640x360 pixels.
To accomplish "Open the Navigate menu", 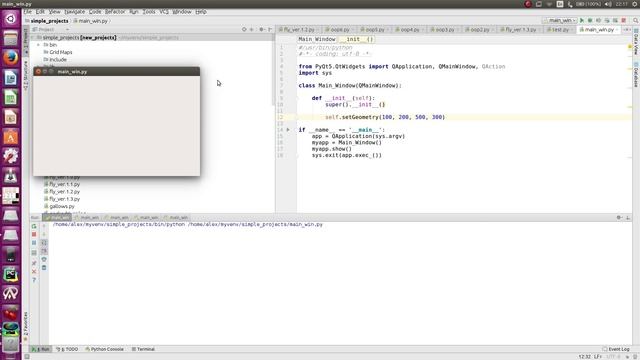I will (x=75, y=12).
